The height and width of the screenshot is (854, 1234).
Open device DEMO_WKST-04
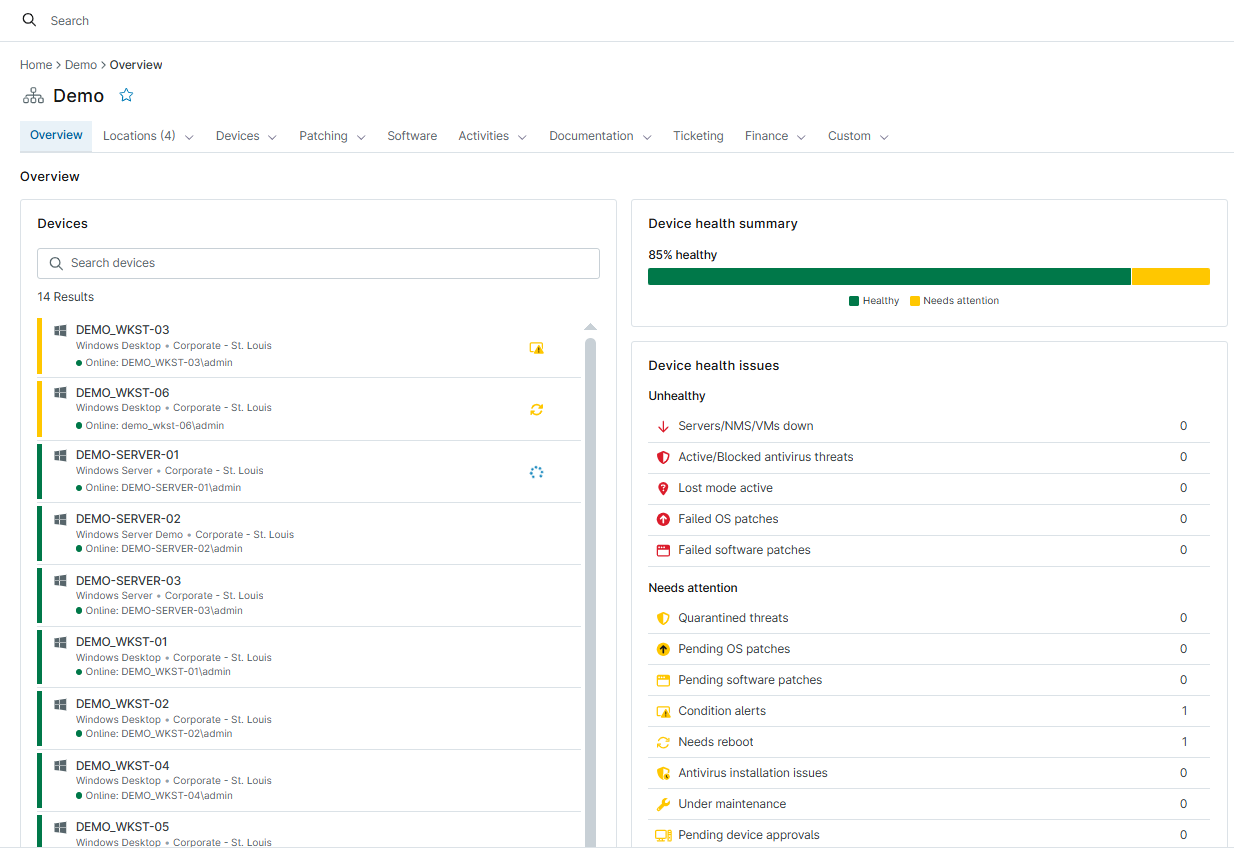tap(123, 766)
